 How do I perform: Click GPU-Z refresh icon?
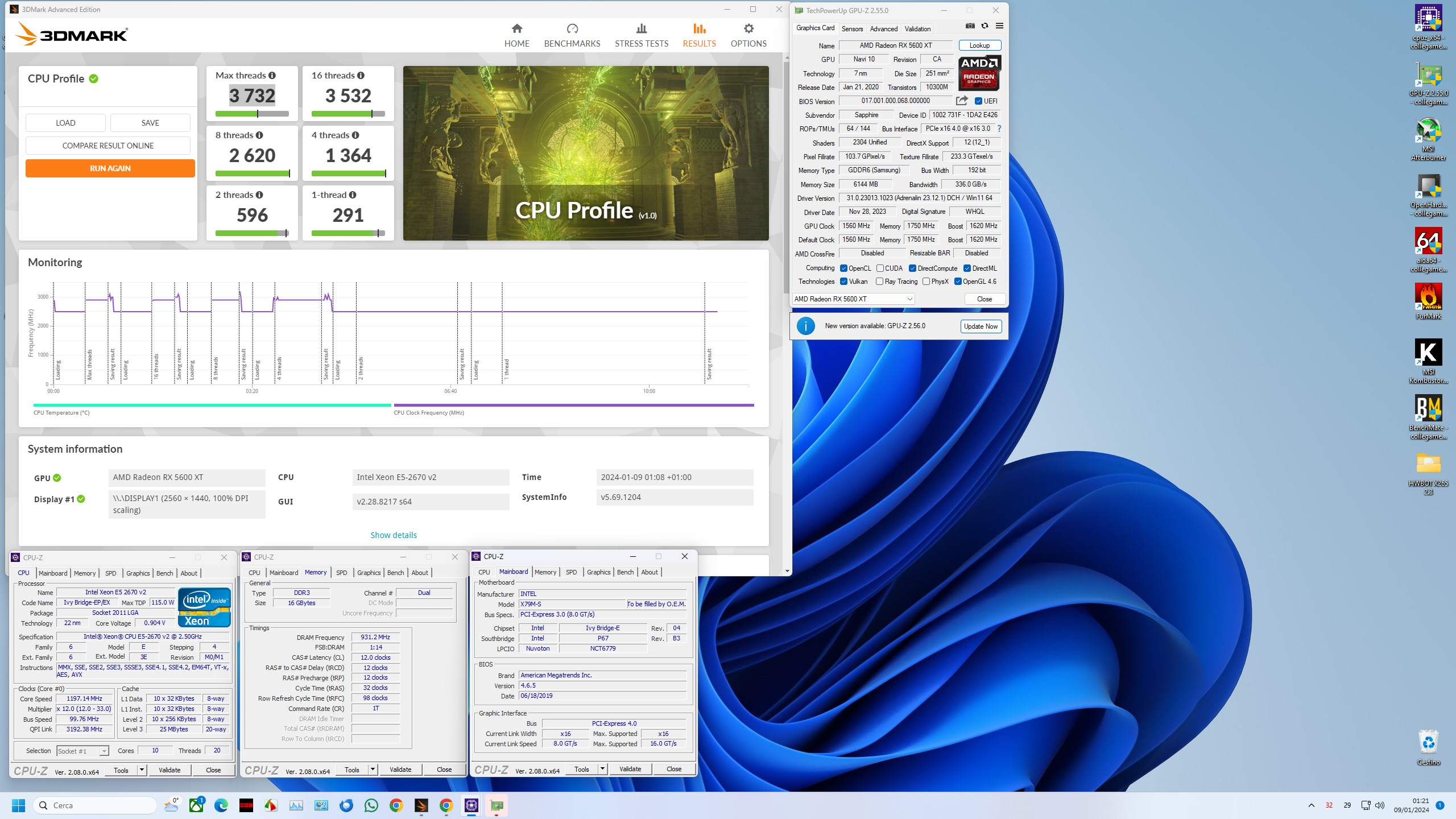tap(985, 26)
